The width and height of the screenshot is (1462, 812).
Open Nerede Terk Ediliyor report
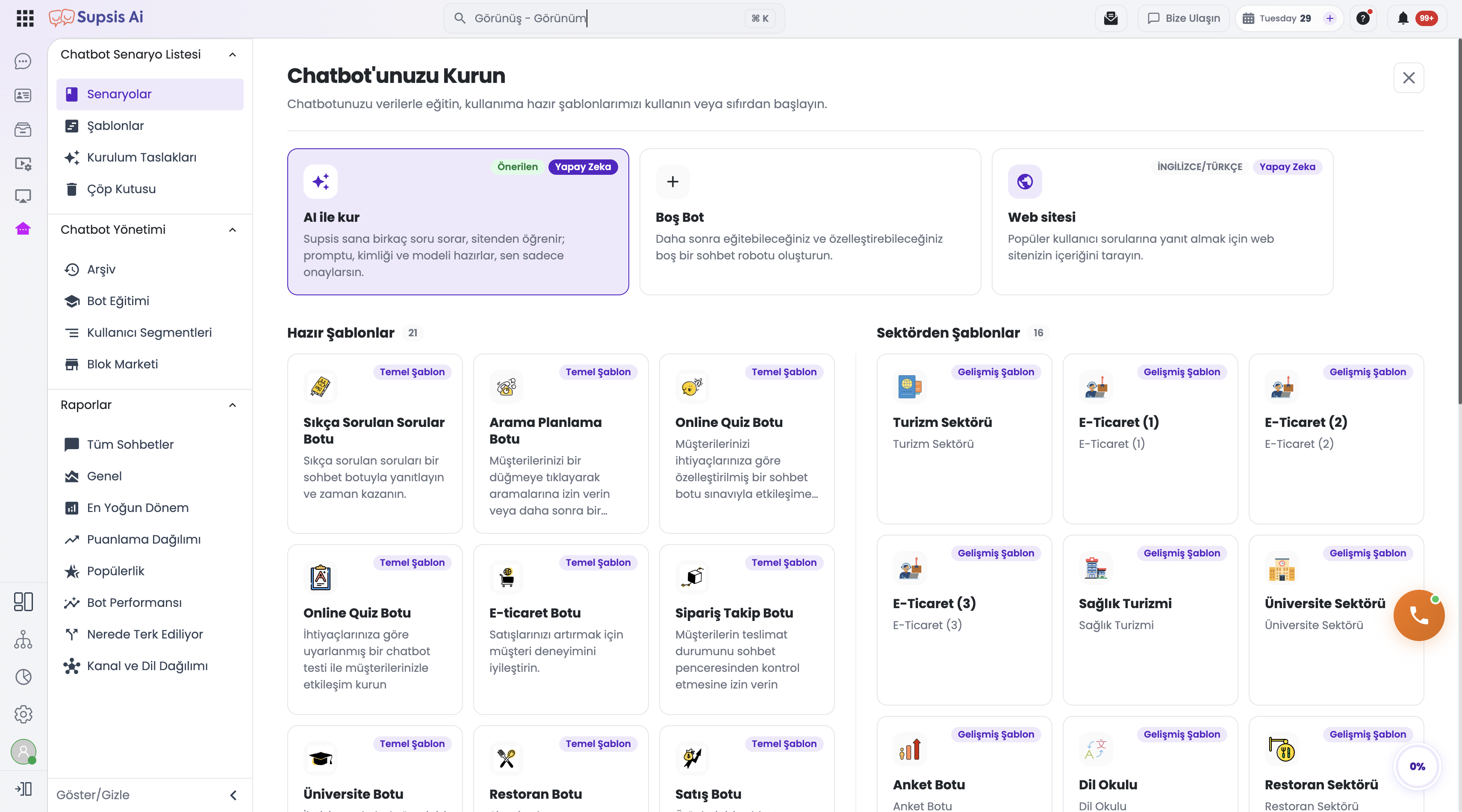point(150,634)
